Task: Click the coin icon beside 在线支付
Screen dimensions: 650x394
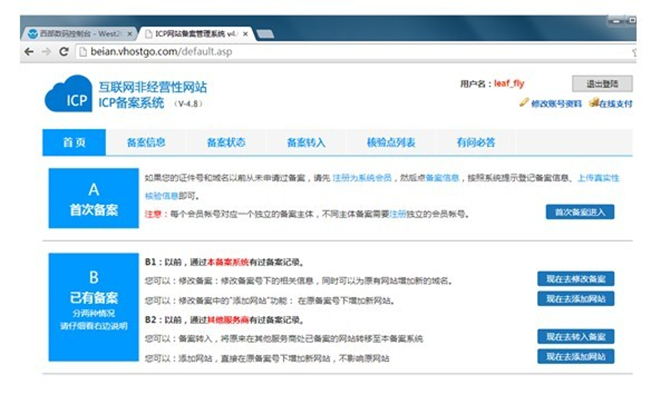Action: click(594, 102)
